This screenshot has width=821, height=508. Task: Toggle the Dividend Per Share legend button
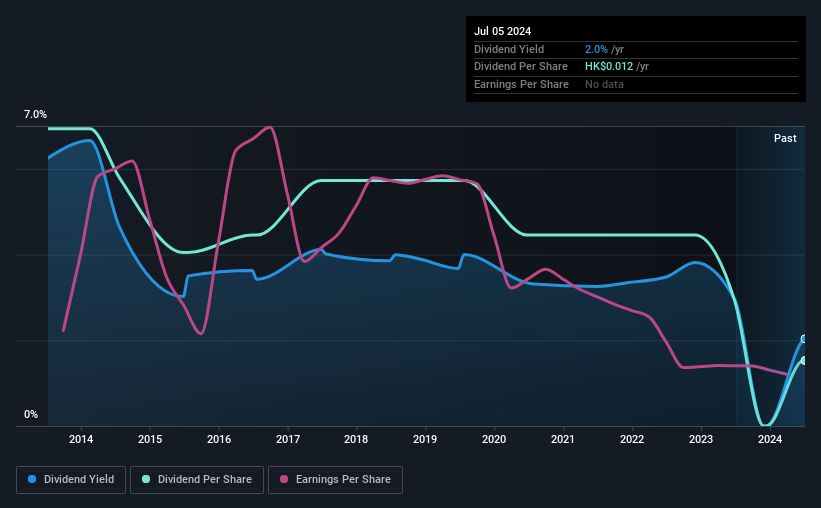(197, 480)
